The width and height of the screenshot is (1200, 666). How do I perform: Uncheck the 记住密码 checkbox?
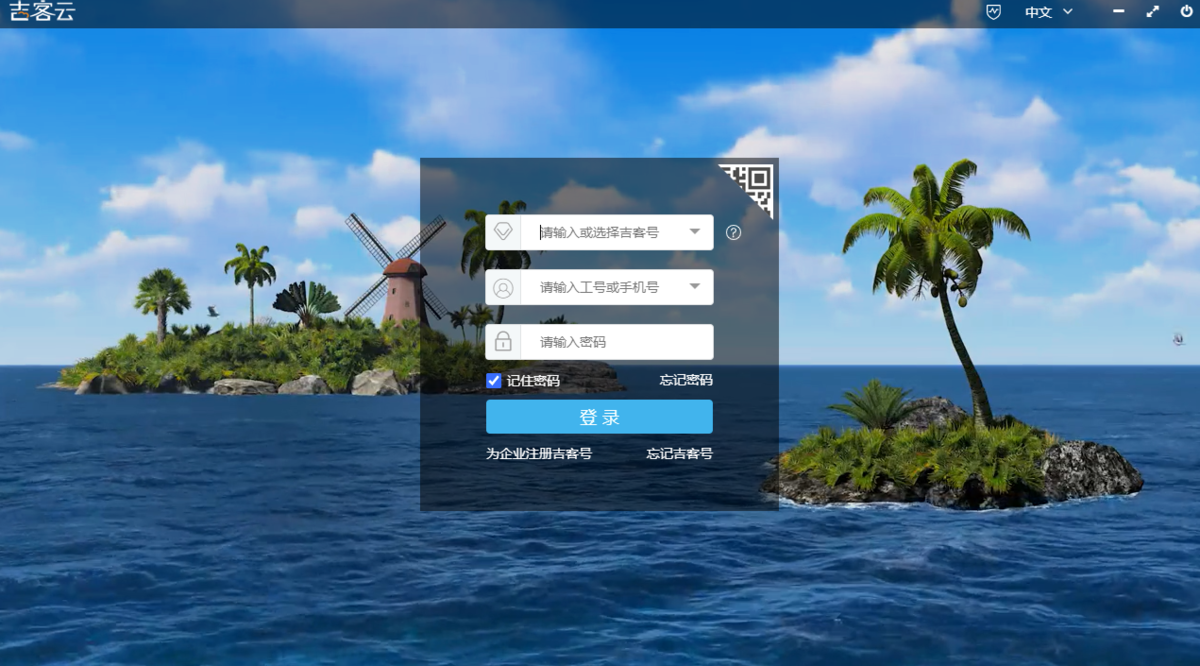(x=494, y=380)
